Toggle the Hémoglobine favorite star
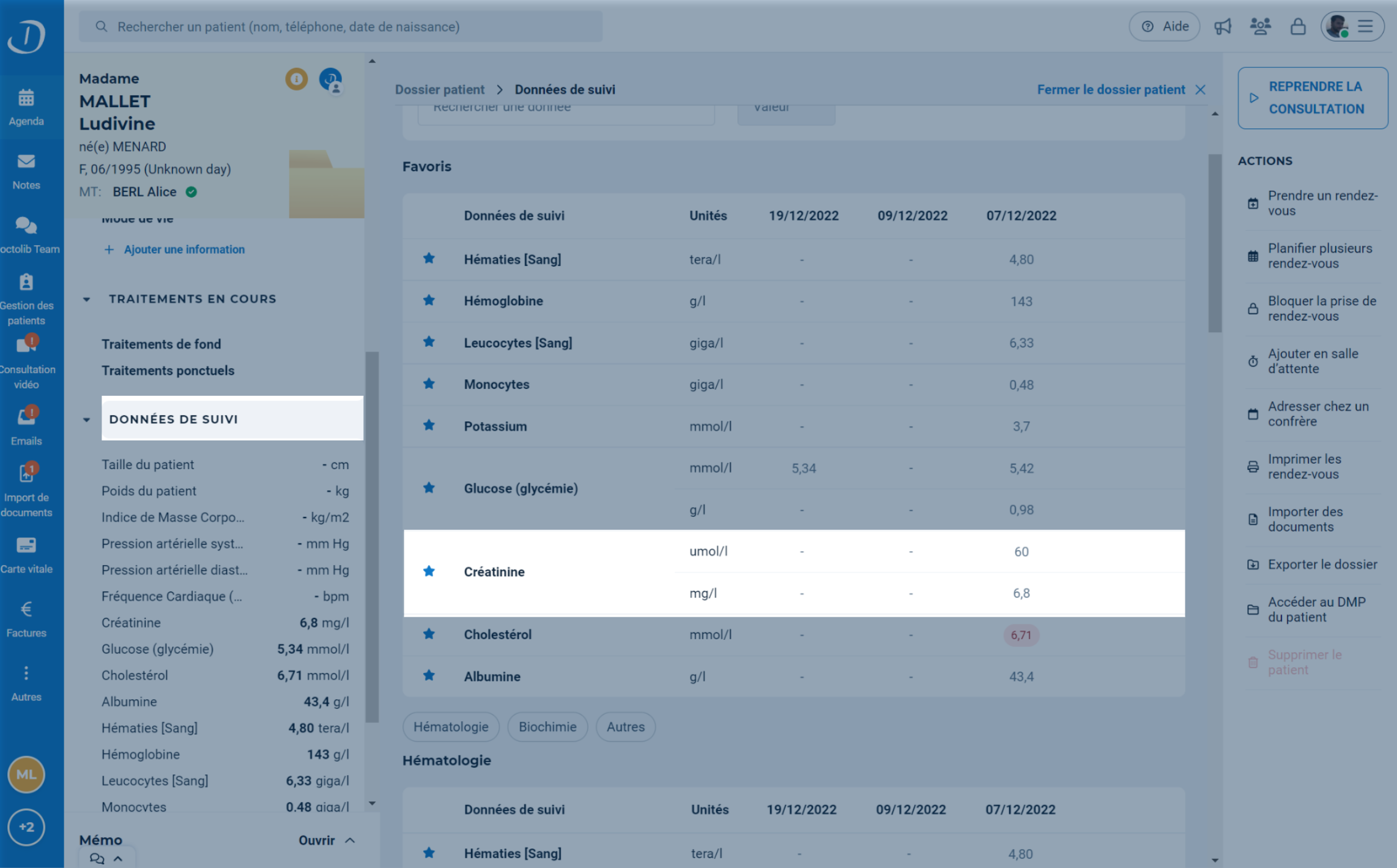This screenshot has width=1397, height=868. (x=429, y=300)
